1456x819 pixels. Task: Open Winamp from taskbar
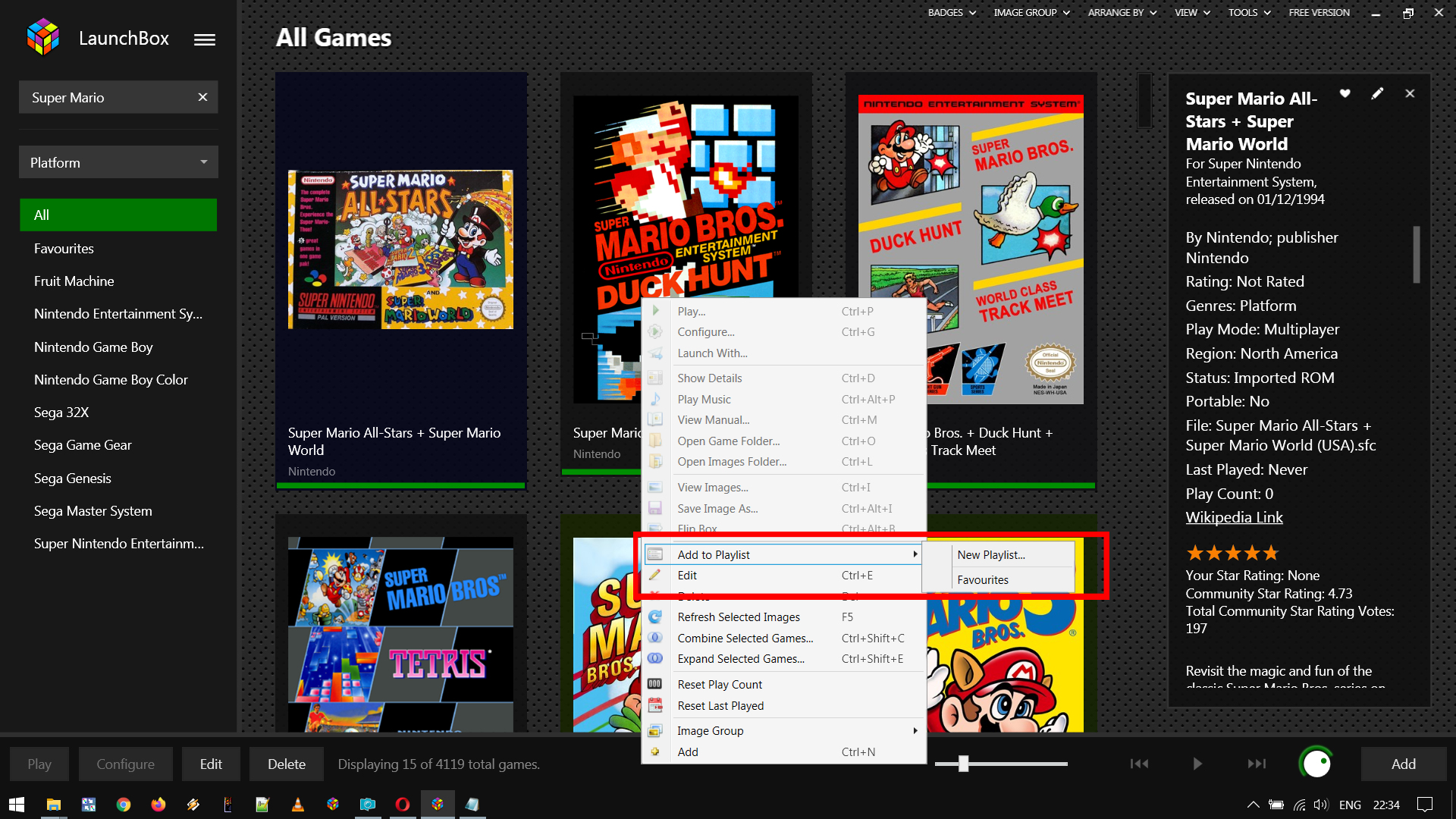(193, 805)
